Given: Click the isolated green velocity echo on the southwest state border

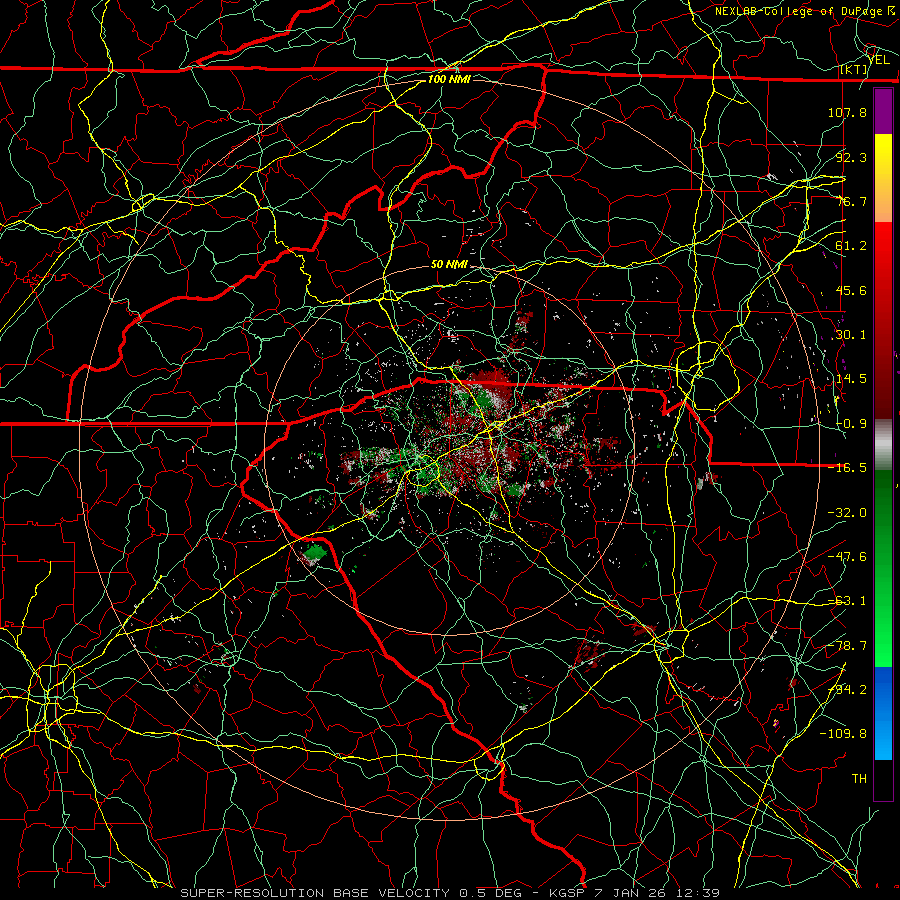Looking at the screenshot, I should click(x=315, y=553).
